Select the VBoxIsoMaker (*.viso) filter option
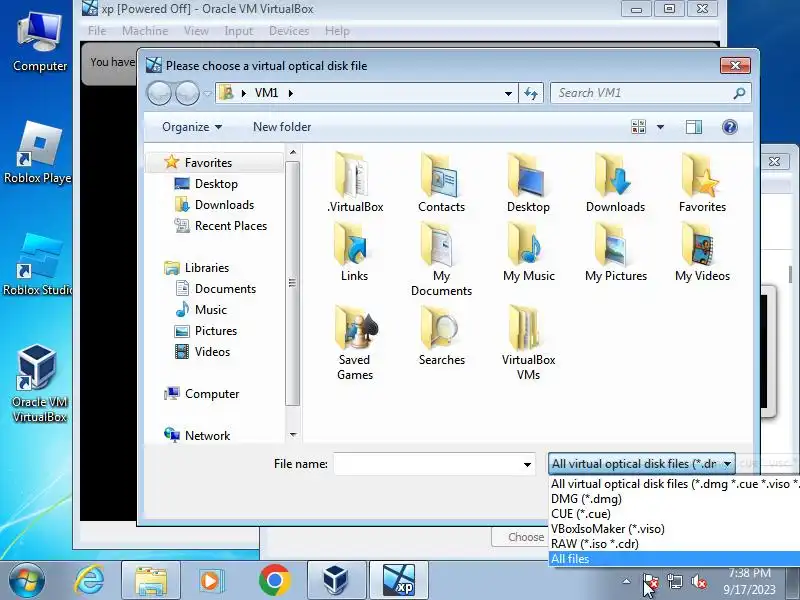800x600 pixels. (674, 529)
